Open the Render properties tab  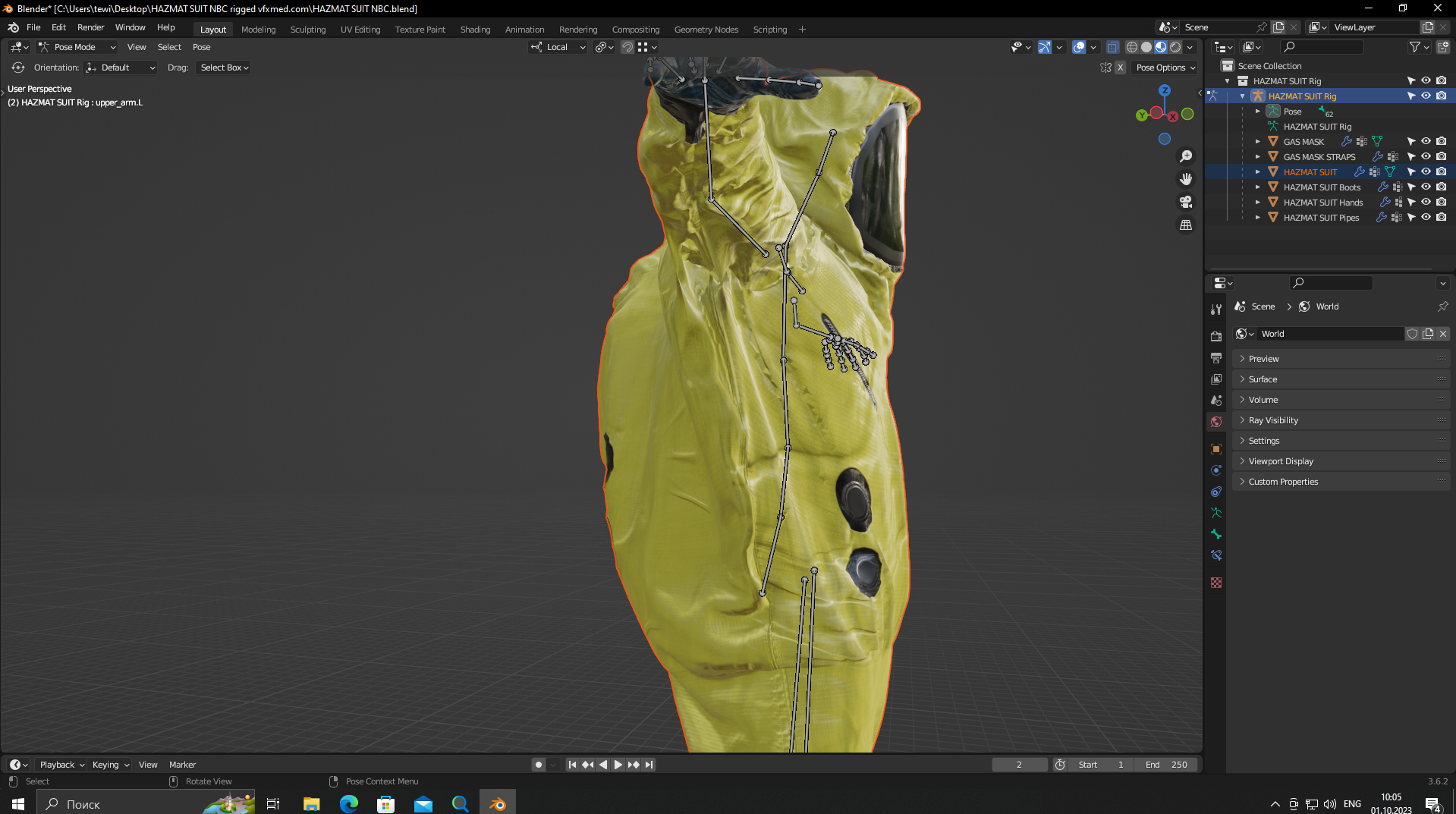(1216, 336)
